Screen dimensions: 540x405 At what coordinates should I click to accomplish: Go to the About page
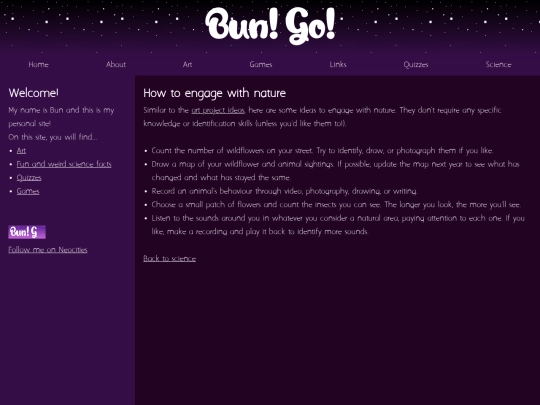(116, 64)
